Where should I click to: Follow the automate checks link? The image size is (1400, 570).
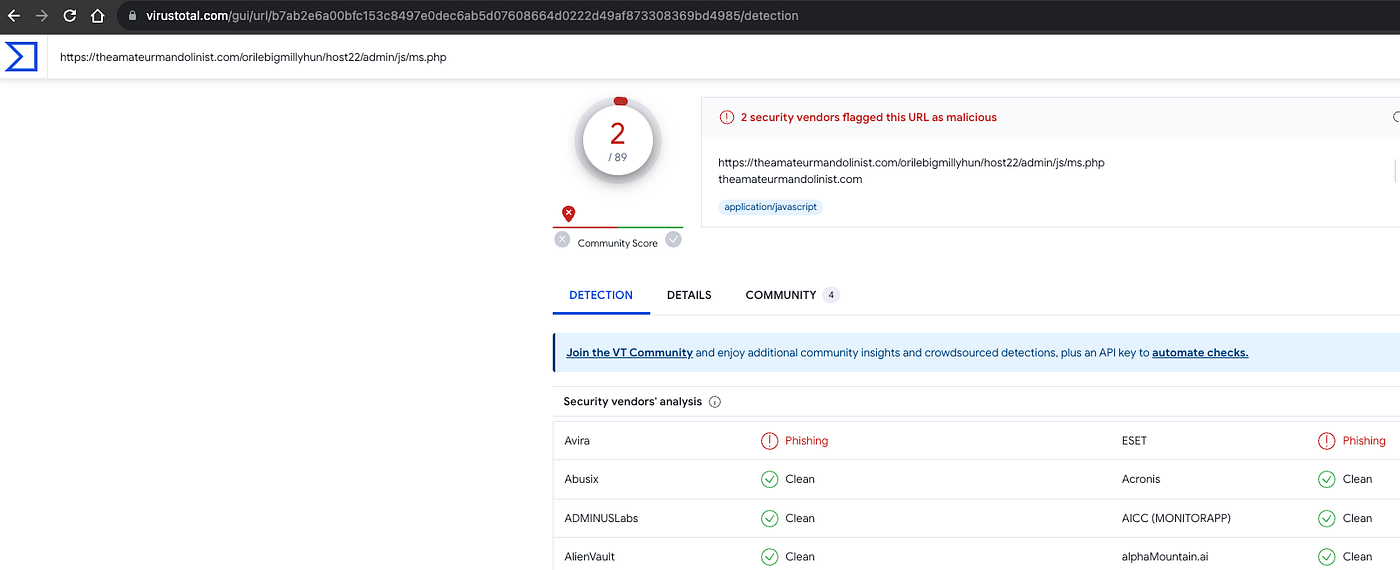click(1200, 353)
